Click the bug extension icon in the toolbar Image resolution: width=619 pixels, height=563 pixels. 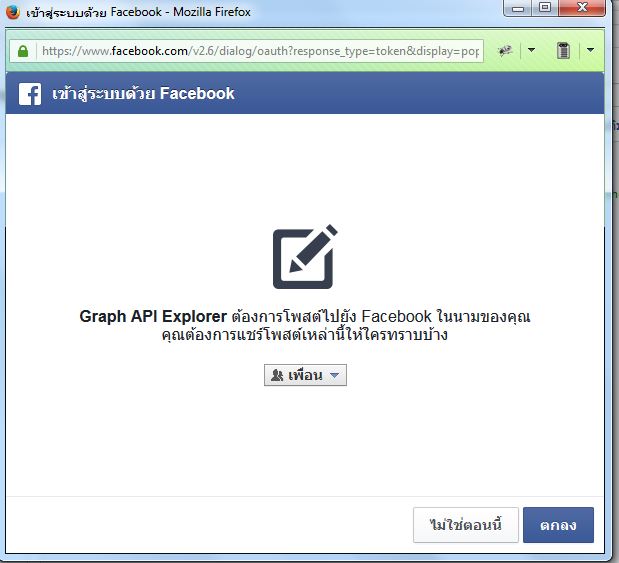coord(505,51)
